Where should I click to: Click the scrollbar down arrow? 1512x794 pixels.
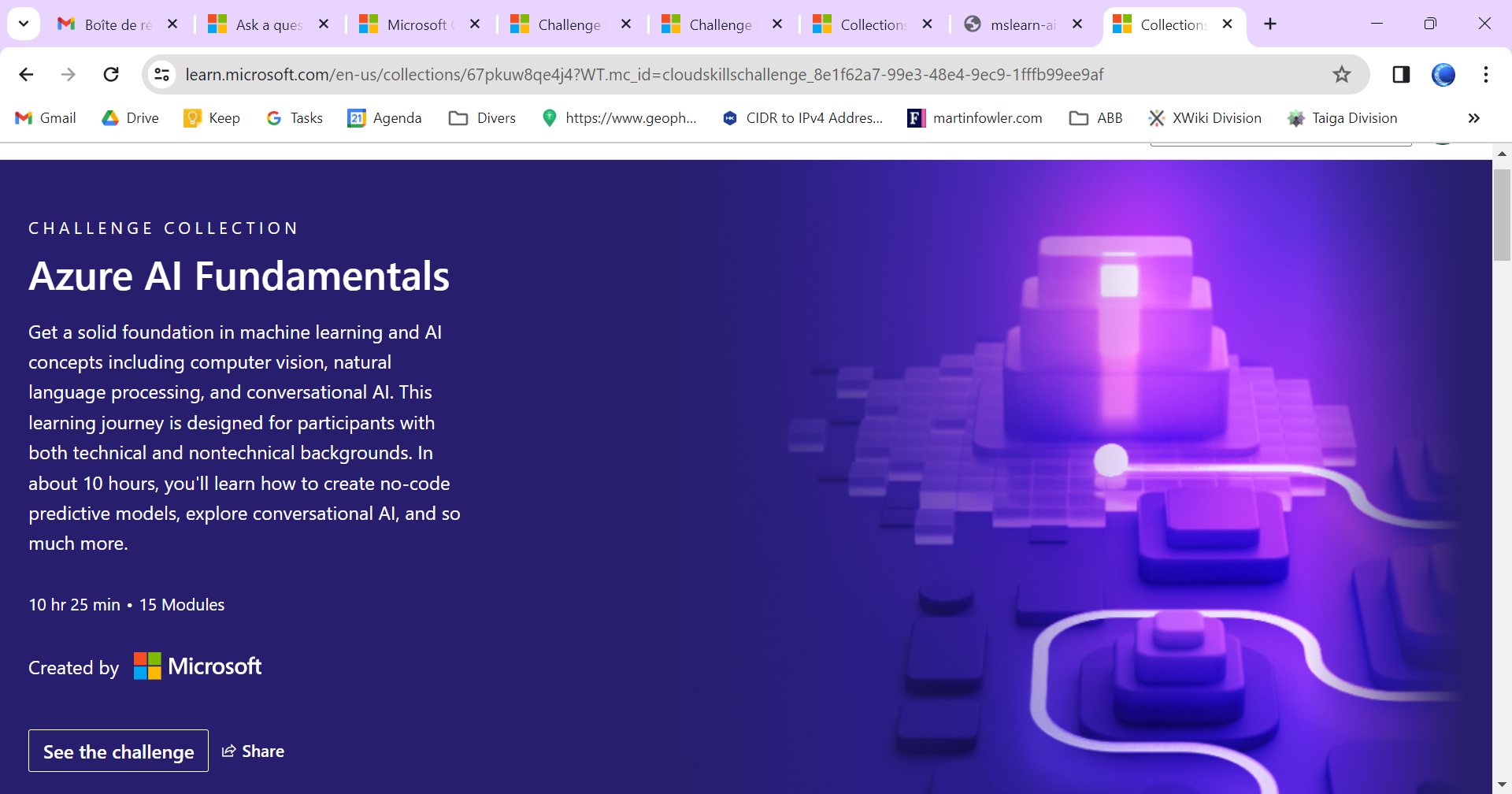pos(1502,785)
